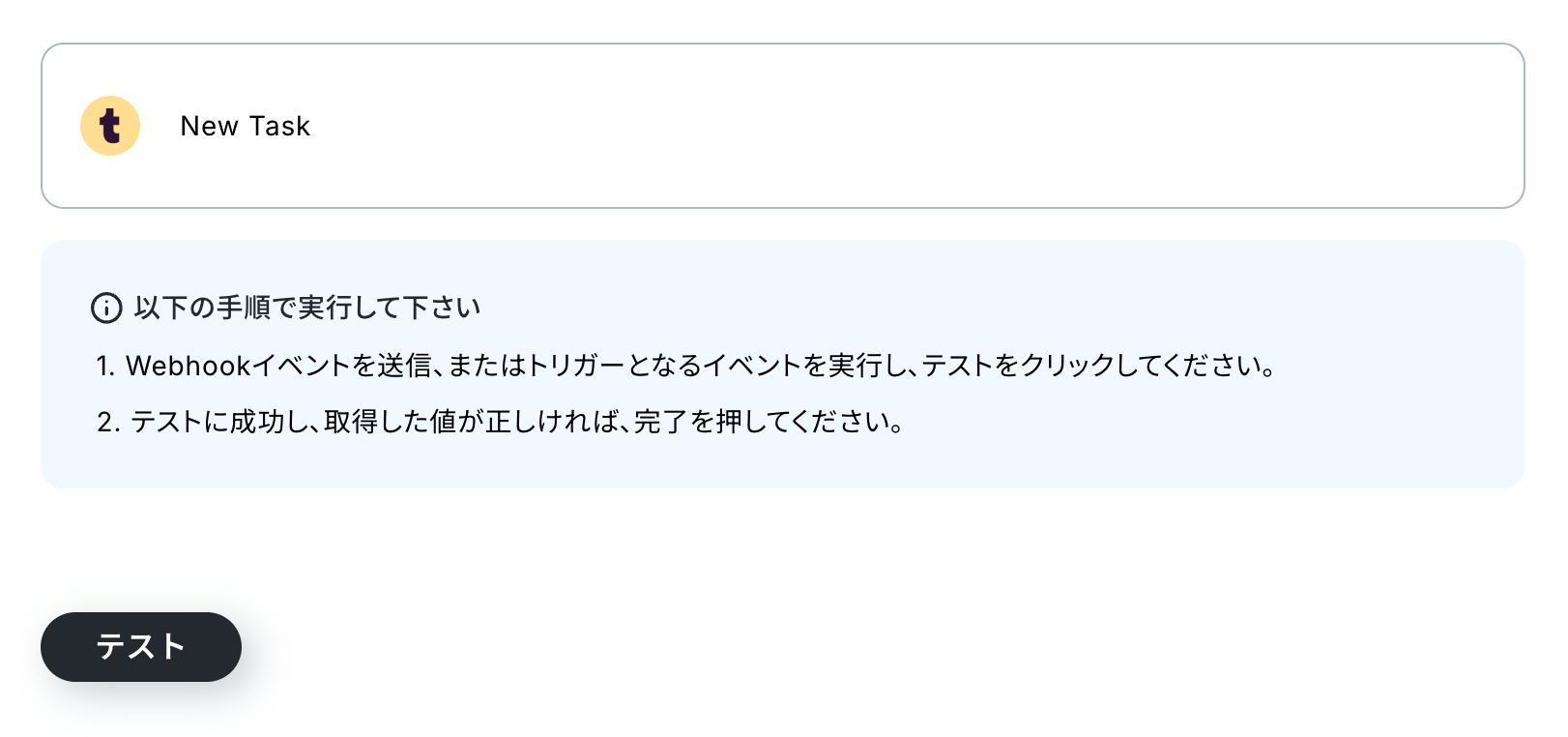
Task: Click the step number "1." in the list
Action: pyautogui.click(x=105, y=366)
